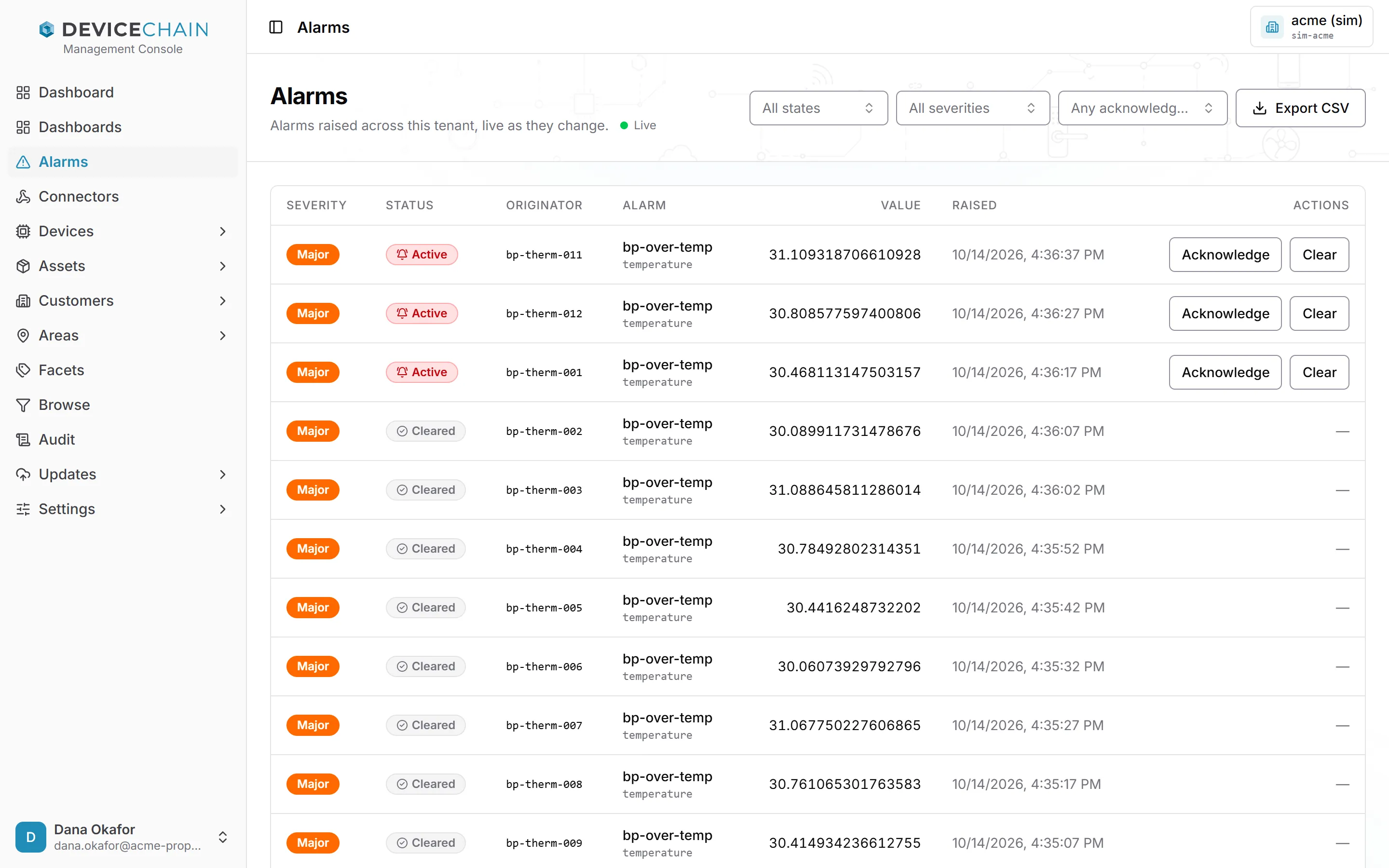Viewport: 1389px width, 868px height.
Task: Click the Browse funnel icon
Action: pyautogui.click(x=23, y=405)
